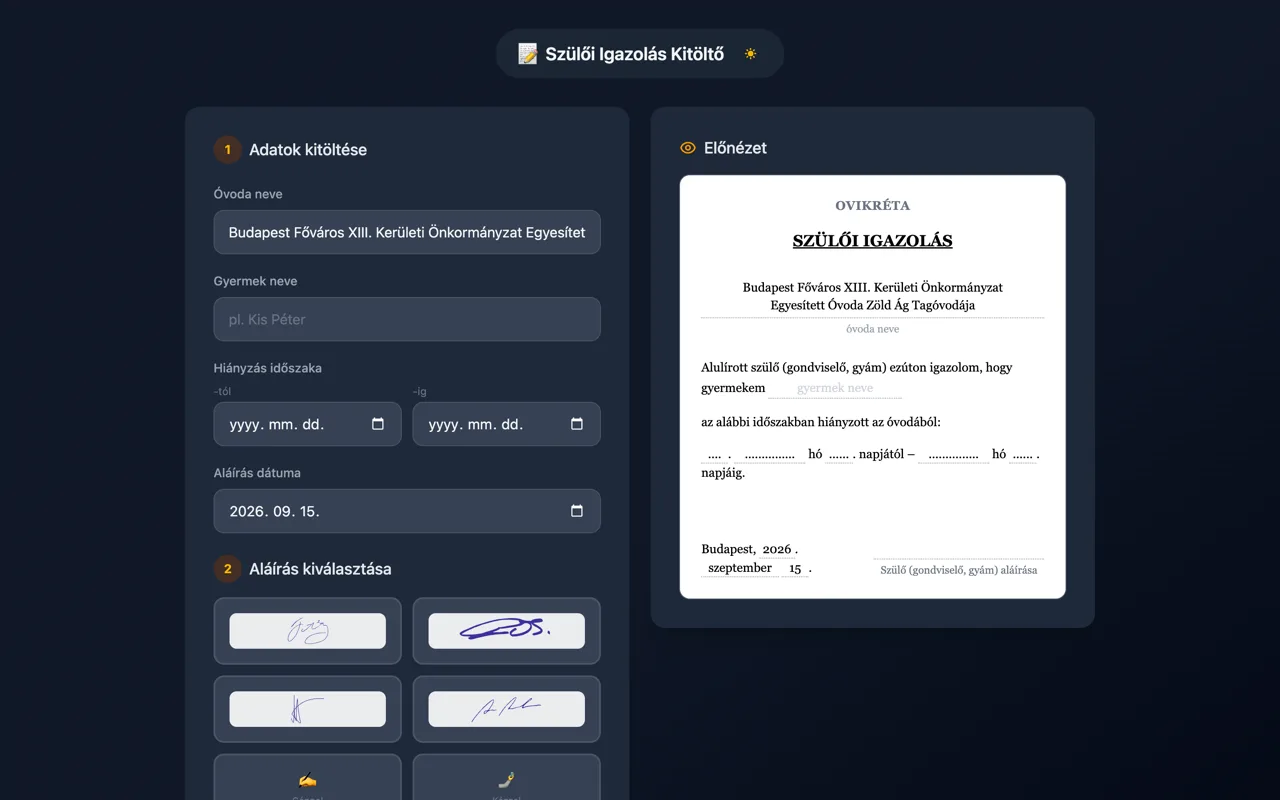
Task: Click the Szülői Igazolás Kitöltő title
Action: pyautogui.click(x=634, y=54)
